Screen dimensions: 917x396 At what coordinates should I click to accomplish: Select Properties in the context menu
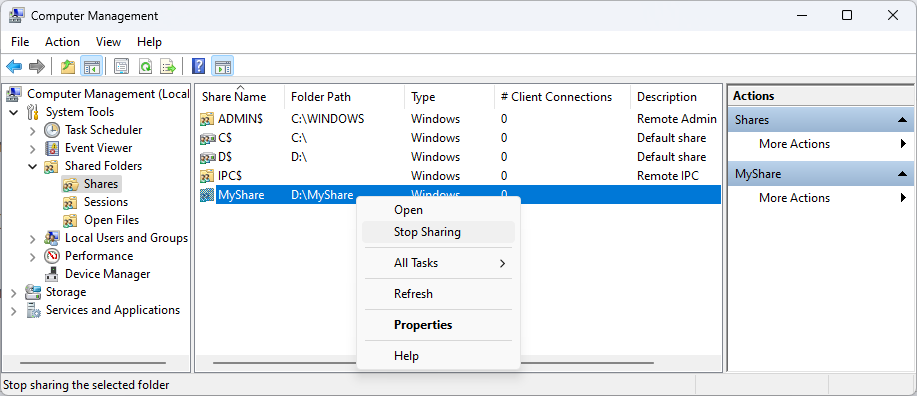[x=439, y=325]
